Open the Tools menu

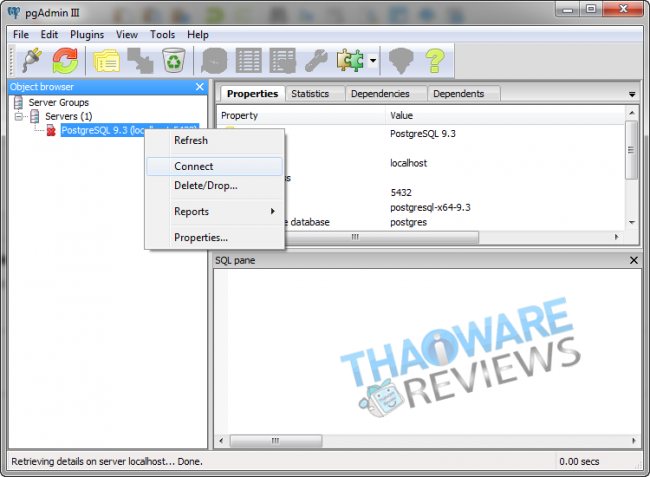tap(162, 34)
